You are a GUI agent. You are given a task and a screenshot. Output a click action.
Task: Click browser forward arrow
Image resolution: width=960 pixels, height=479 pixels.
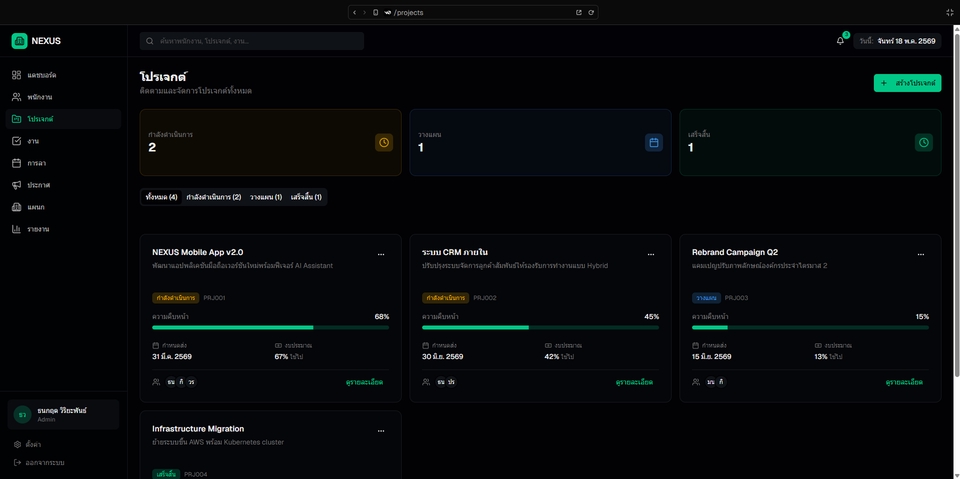364,12
